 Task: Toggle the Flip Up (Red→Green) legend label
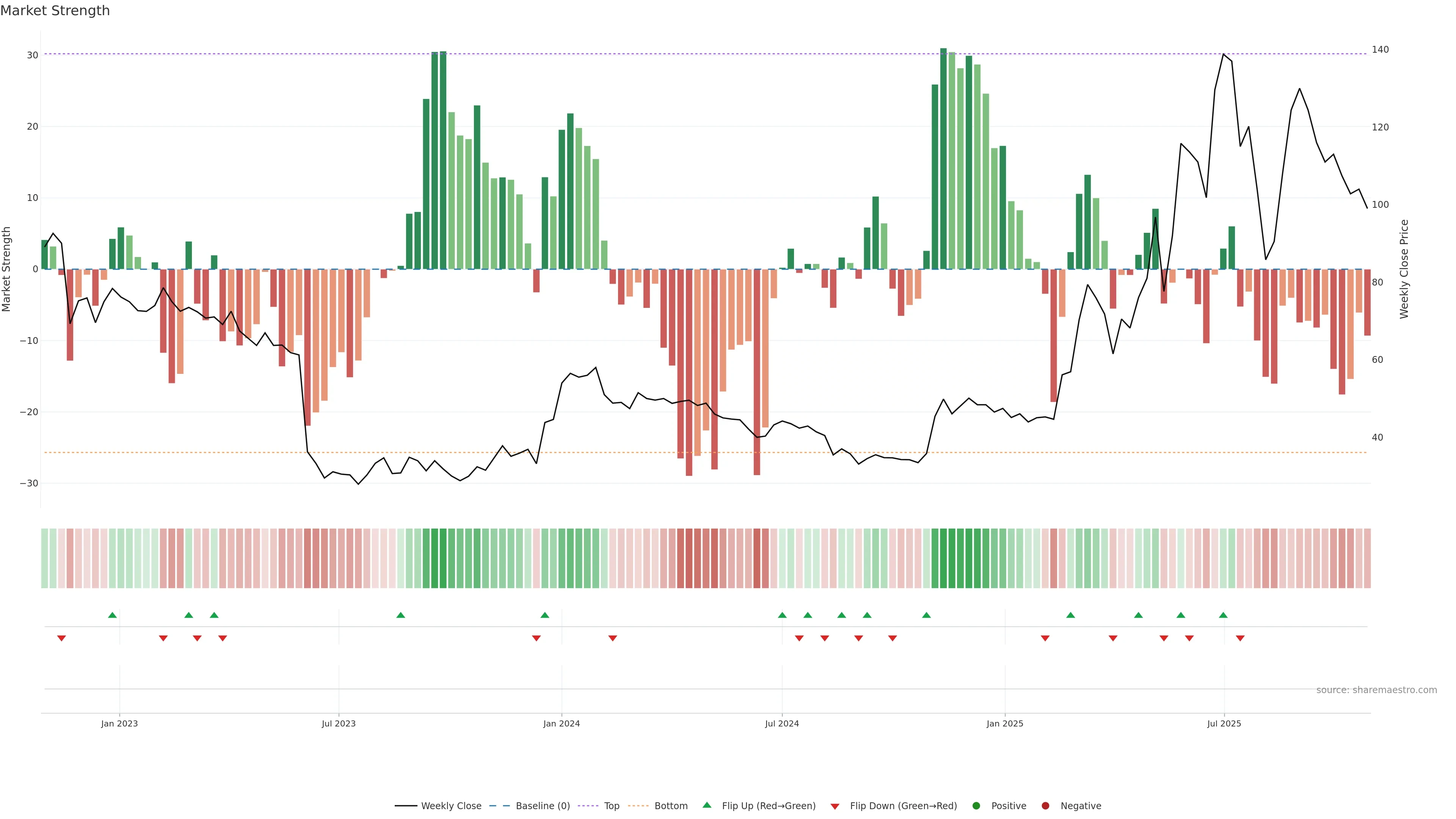(x=769, y=806)
